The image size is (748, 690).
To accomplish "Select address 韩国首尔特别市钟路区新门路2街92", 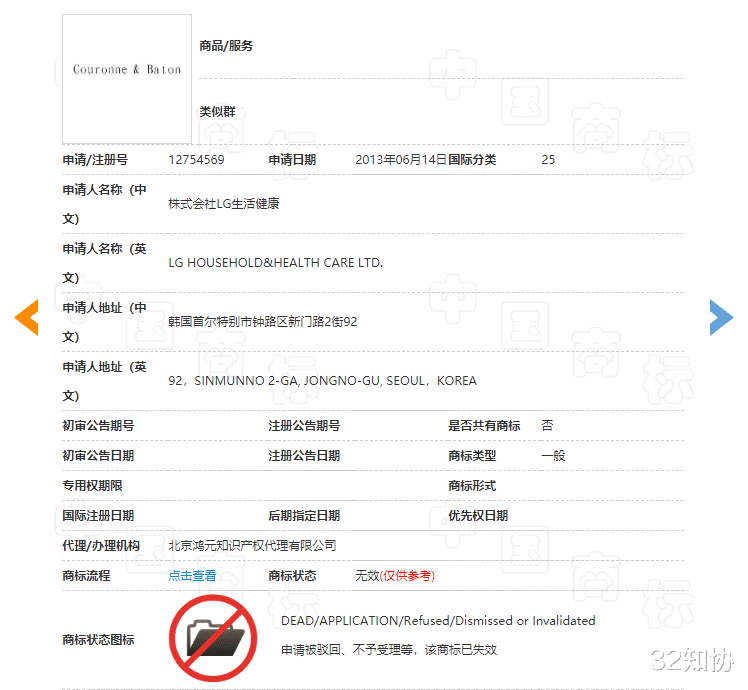I will [x=263, y=322].
